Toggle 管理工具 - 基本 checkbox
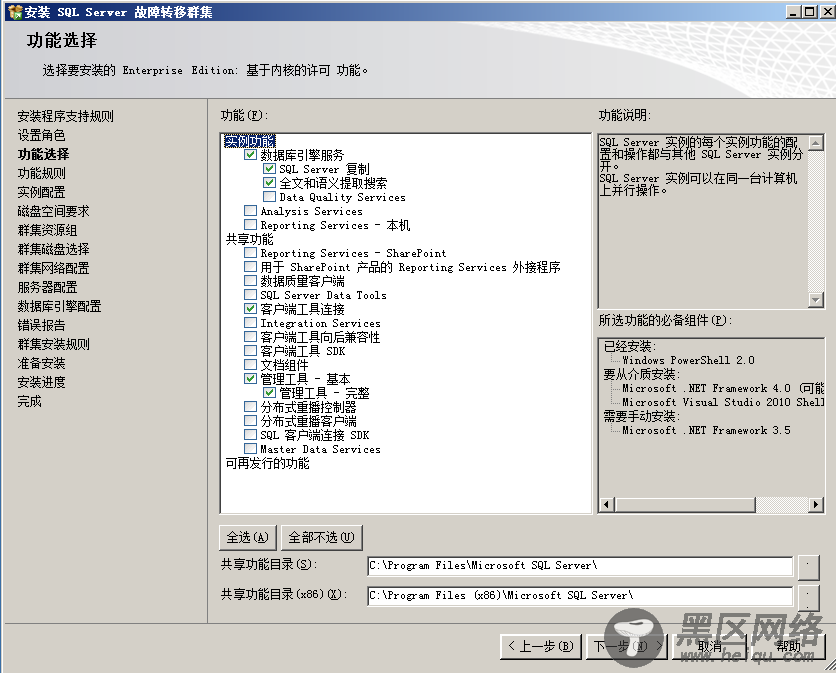Viewport: 836px width, 673px height. [251, 379]
